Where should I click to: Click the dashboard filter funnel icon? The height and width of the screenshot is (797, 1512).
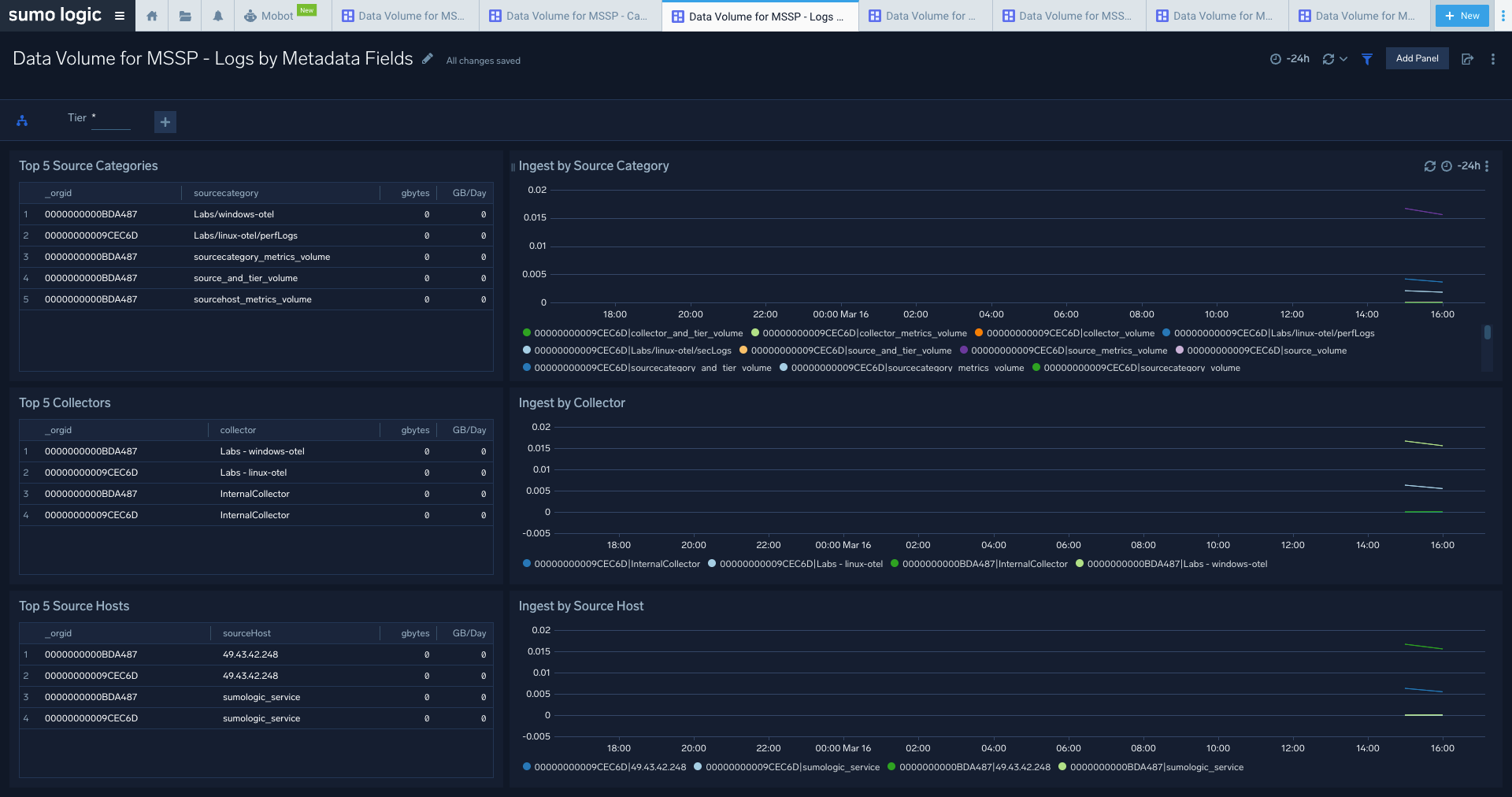click(1367, 59)
